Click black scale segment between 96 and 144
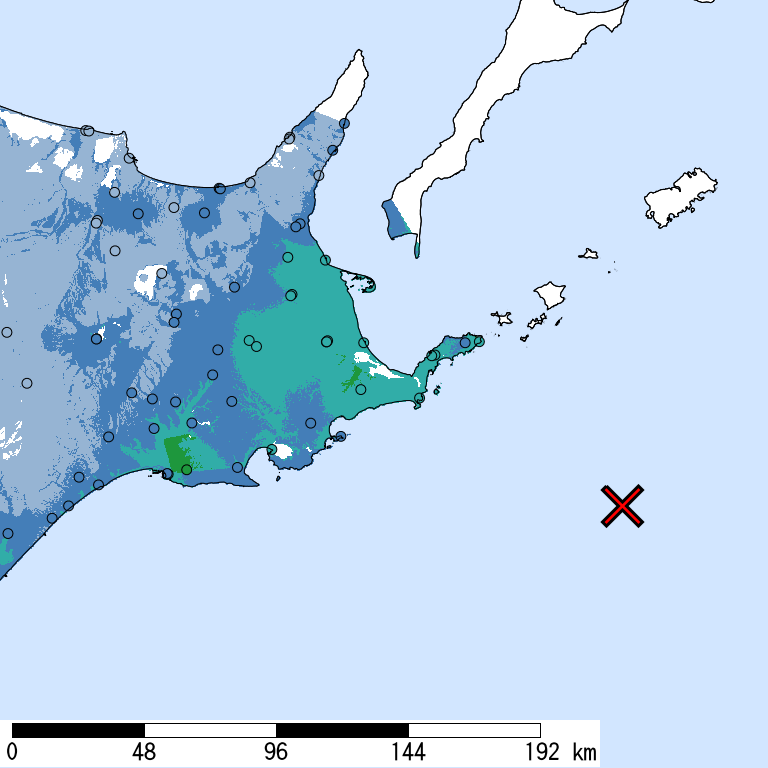Image resolution: width=768 pixels, height=768 pixels. click(342, 730)
